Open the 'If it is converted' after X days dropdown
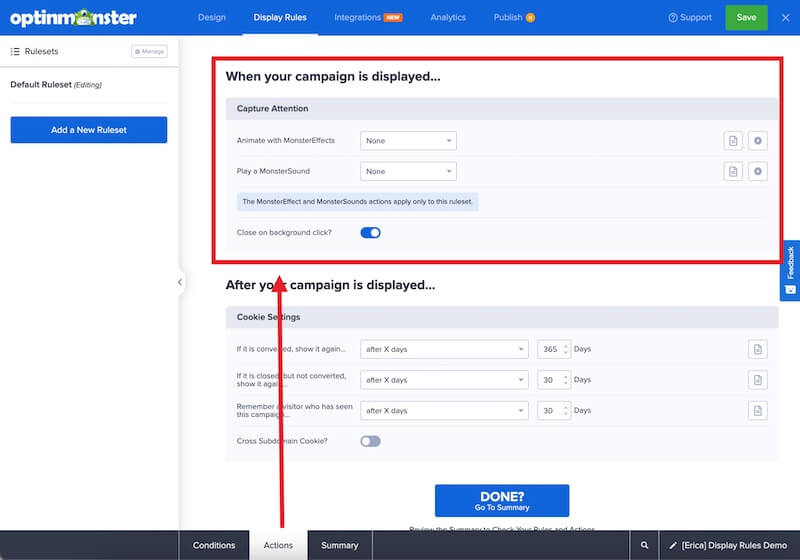This screenshot has height=560, width=800. tap(444, 350)
